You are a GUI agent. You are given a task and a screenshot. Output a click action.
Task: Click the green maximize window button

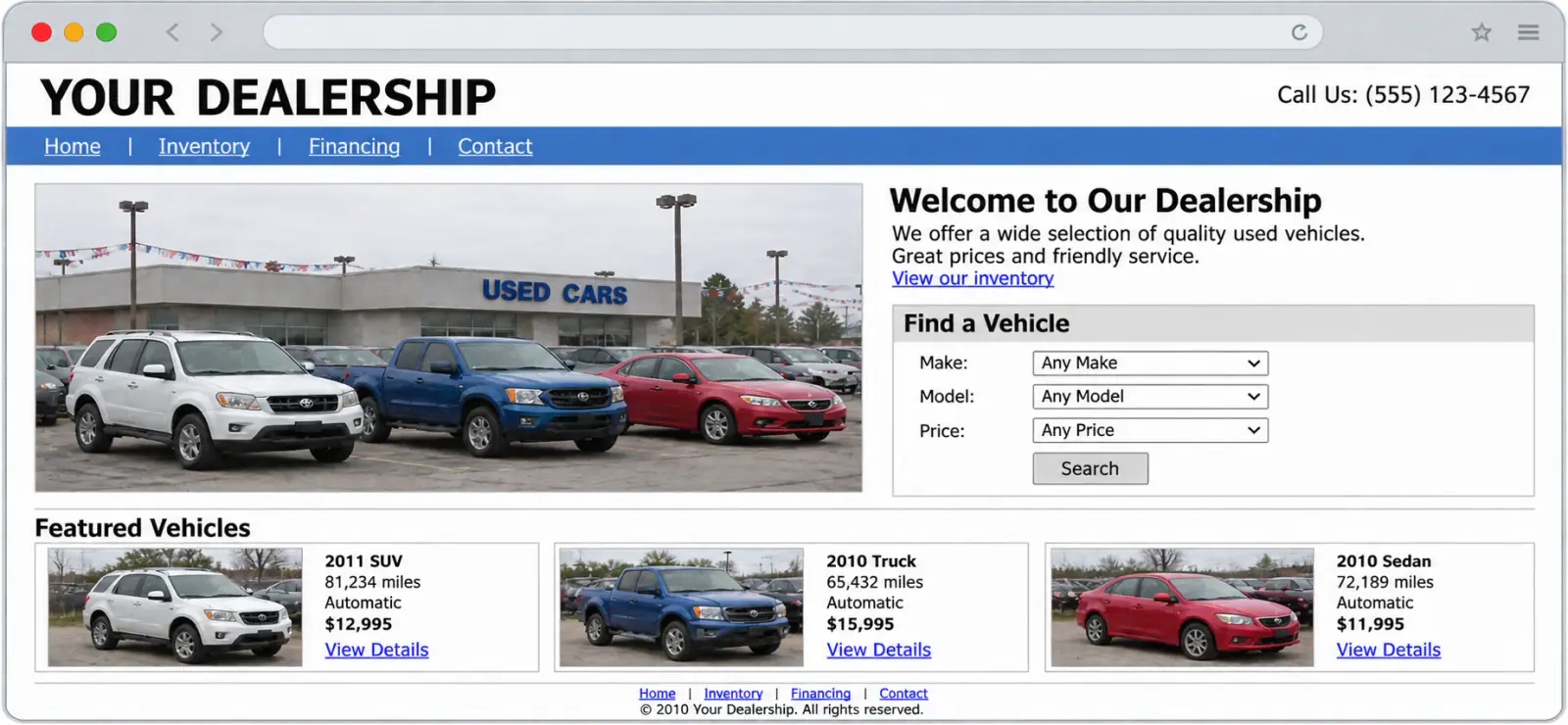pyautogui.click(x=106, y=32)
